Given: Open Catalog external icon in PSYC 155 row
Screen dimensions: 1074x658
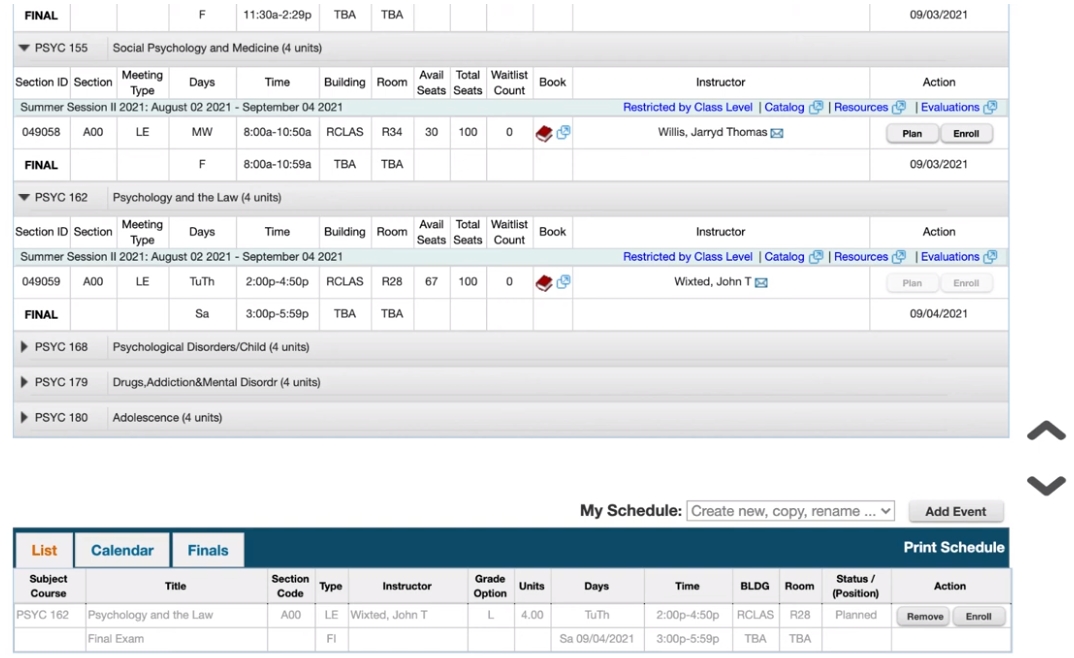Looking at the screenshot, I should tap(816, 107).
